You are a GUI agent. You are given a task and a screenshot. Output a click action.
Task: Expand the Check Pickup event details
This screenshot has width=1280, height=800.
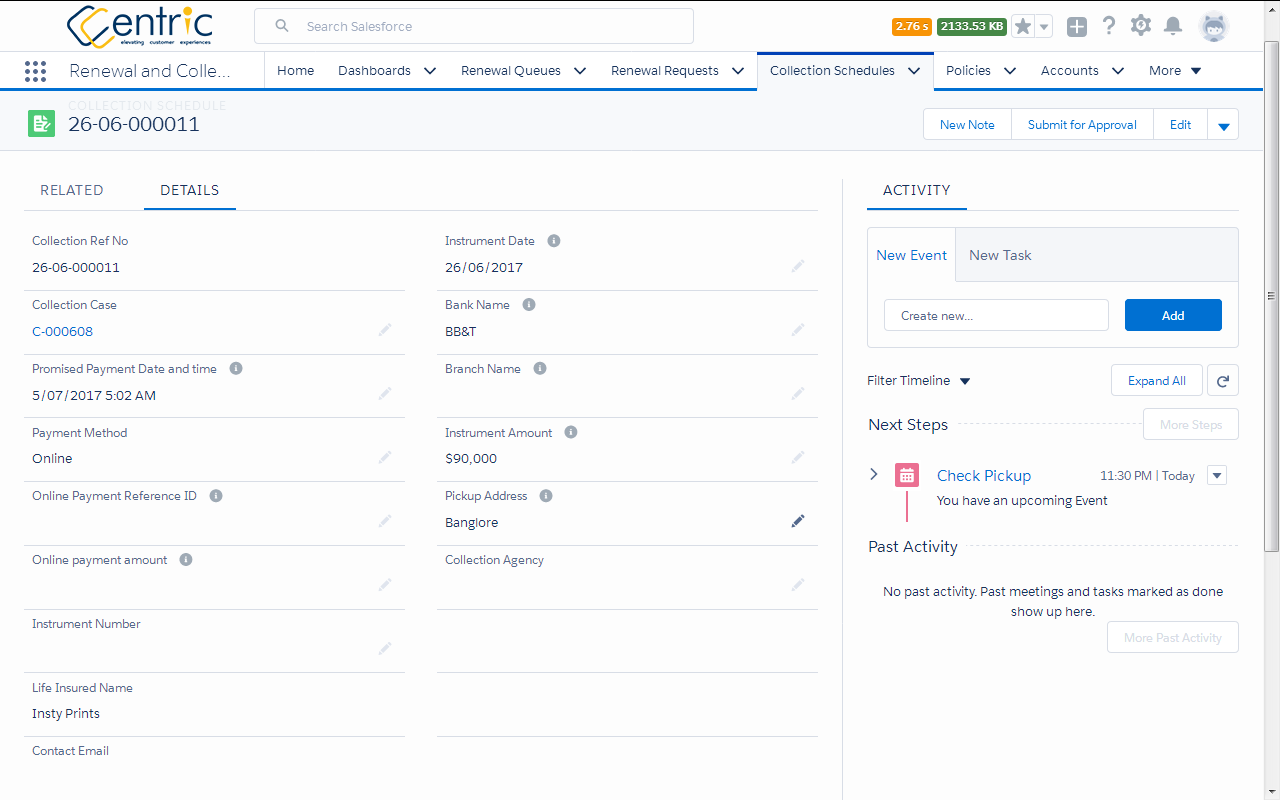pos(873,474)
